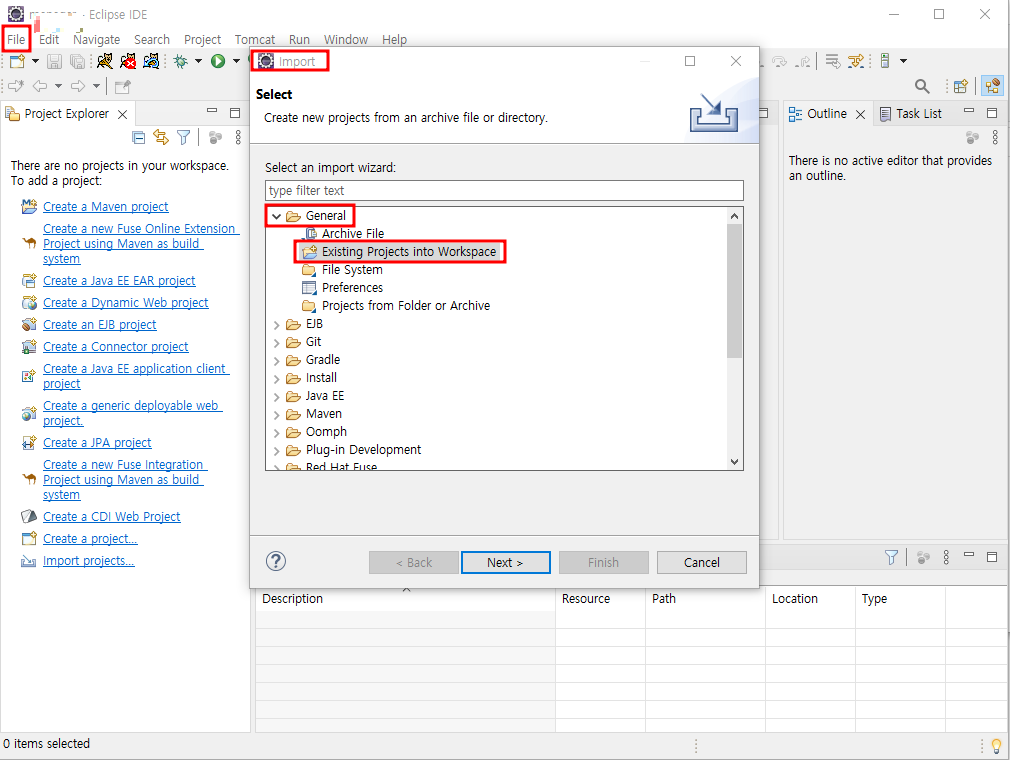Click the Pin Editor toolbar icon
The height and width of the screenshot is (760, 1010).
122,86
